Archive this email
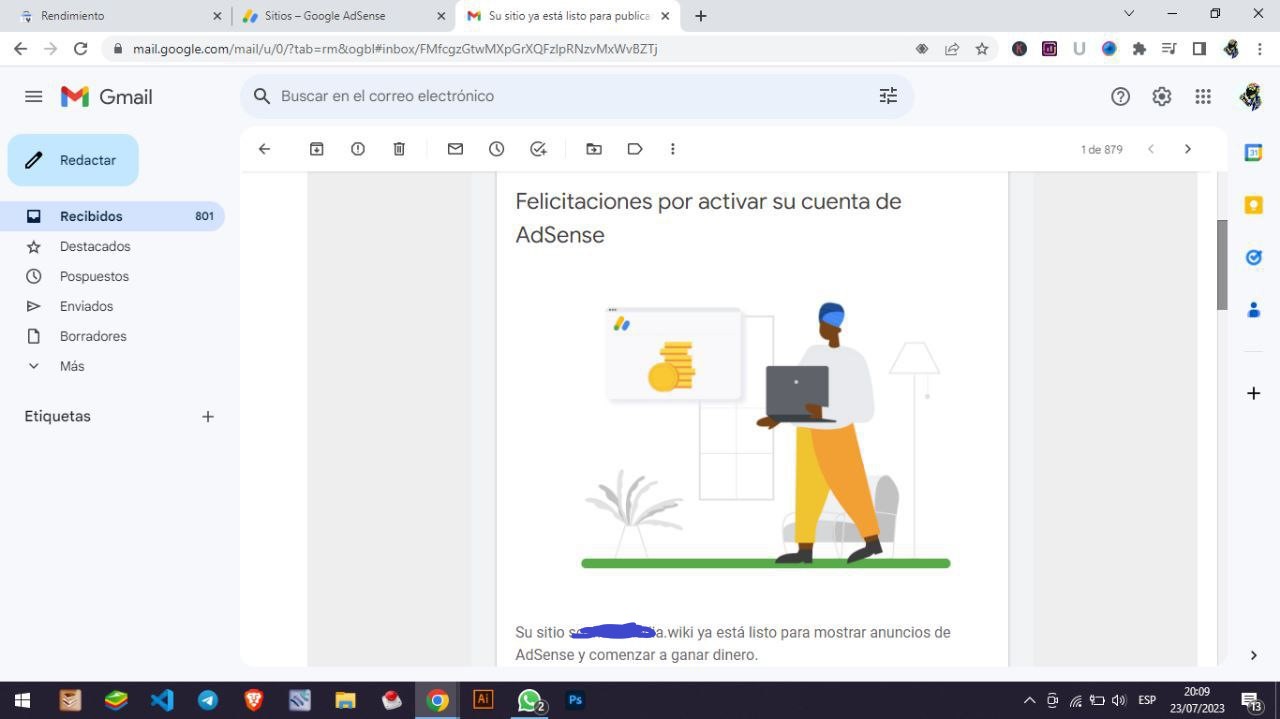 pos(316,149)
